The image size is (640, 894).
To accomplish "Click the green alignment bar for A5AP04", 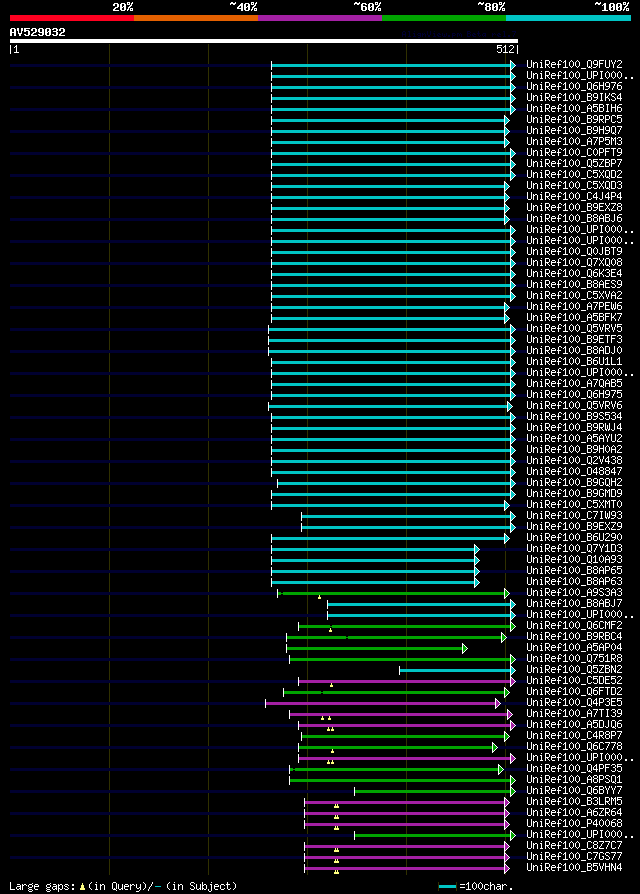I will 377,648.
